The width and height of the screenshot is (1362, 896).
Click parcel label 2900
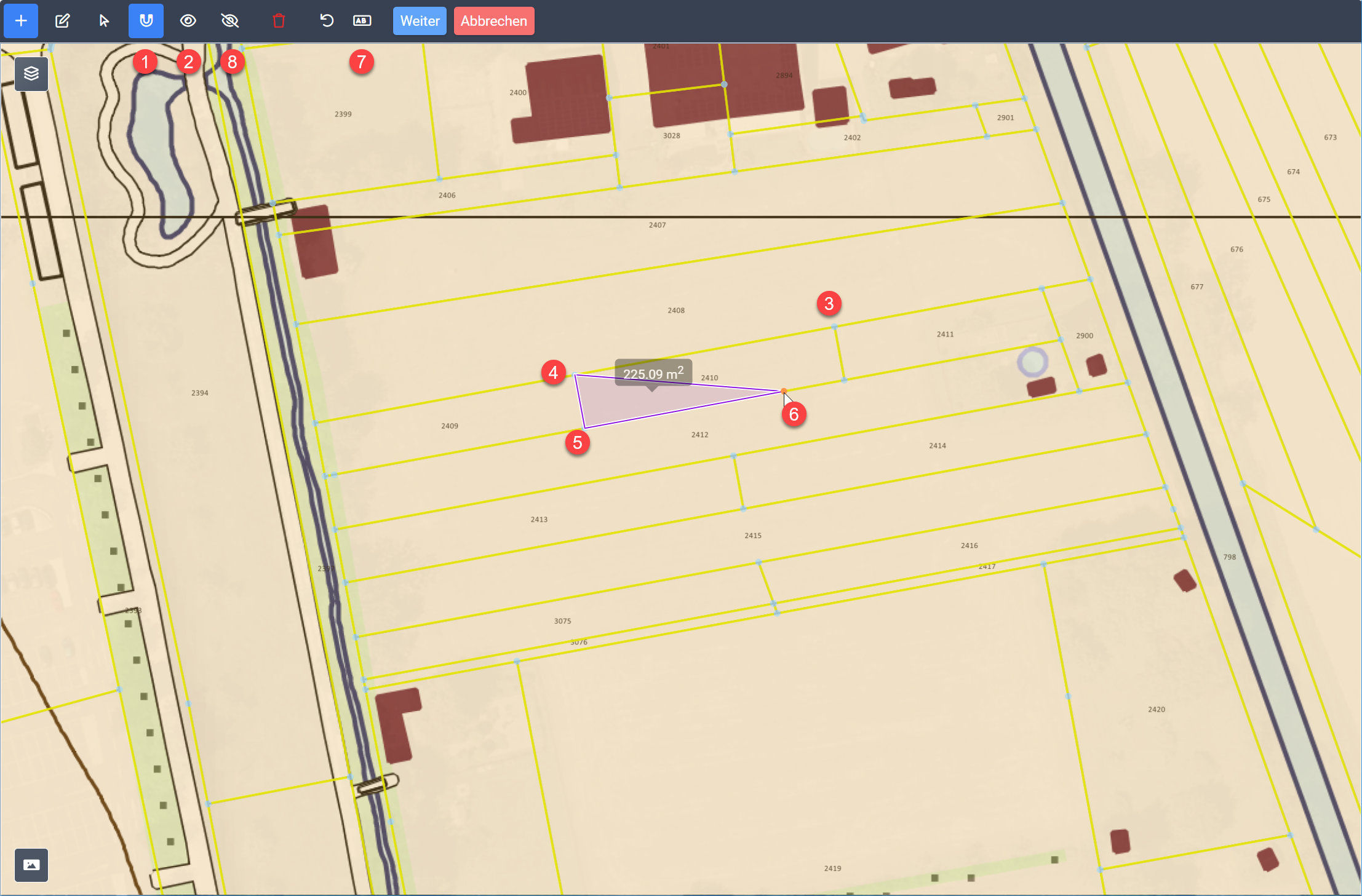tap(1085, 336)
